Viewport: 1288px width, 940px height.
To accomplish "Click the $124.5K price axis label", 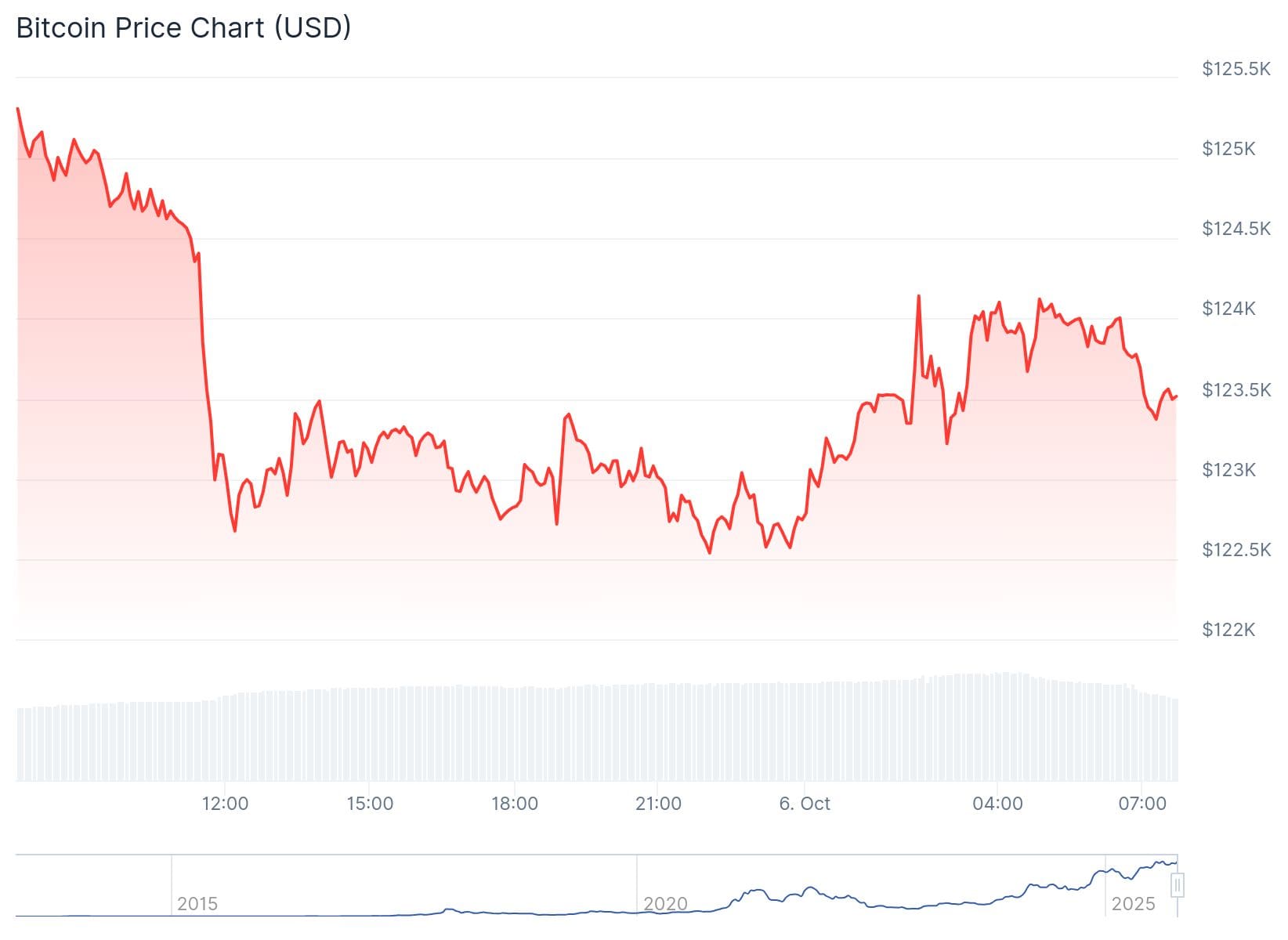I will tap(1236, 229).
